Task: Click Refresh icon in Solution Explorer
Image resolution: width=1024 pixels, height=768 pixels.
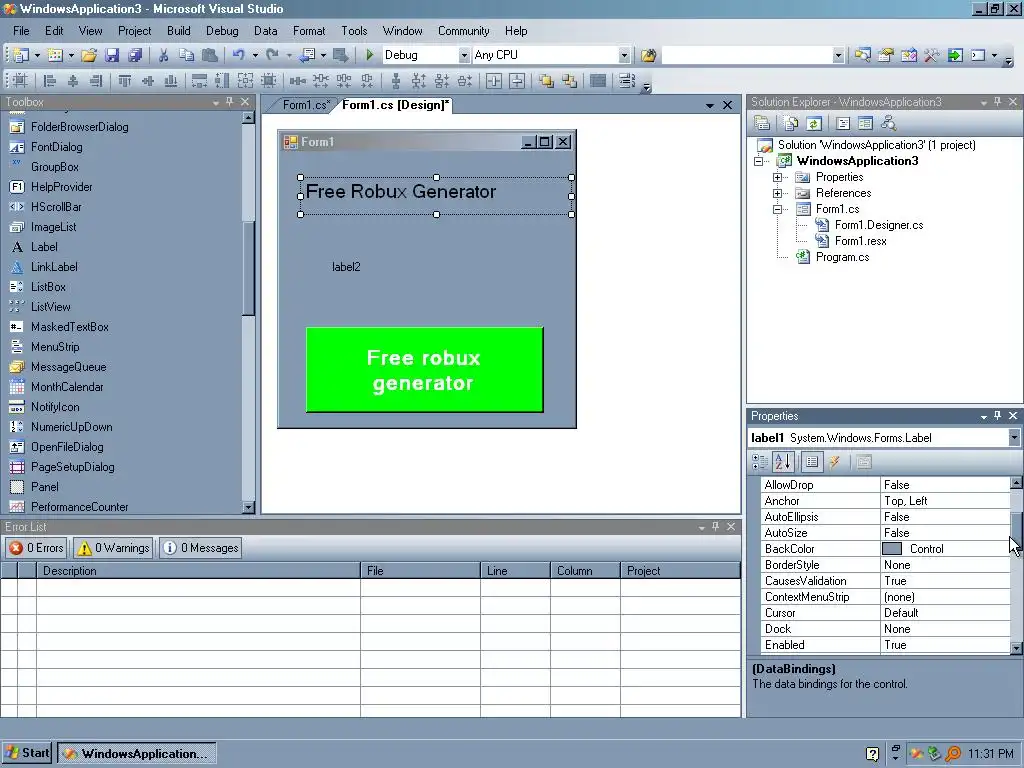Action: click(x=814, y=123)
